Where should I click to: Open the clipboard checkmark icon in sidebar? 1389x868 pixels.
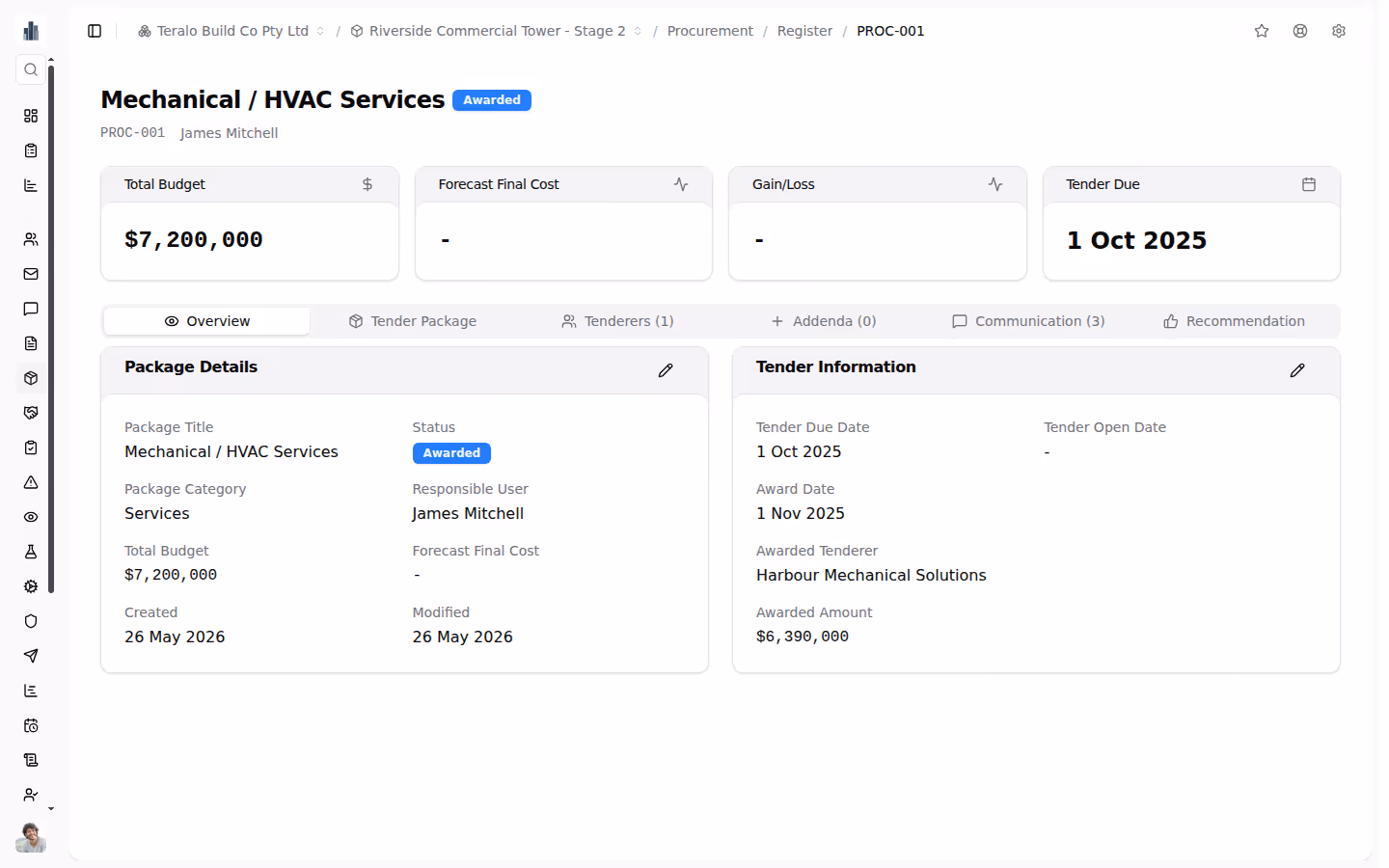(31, 448)
